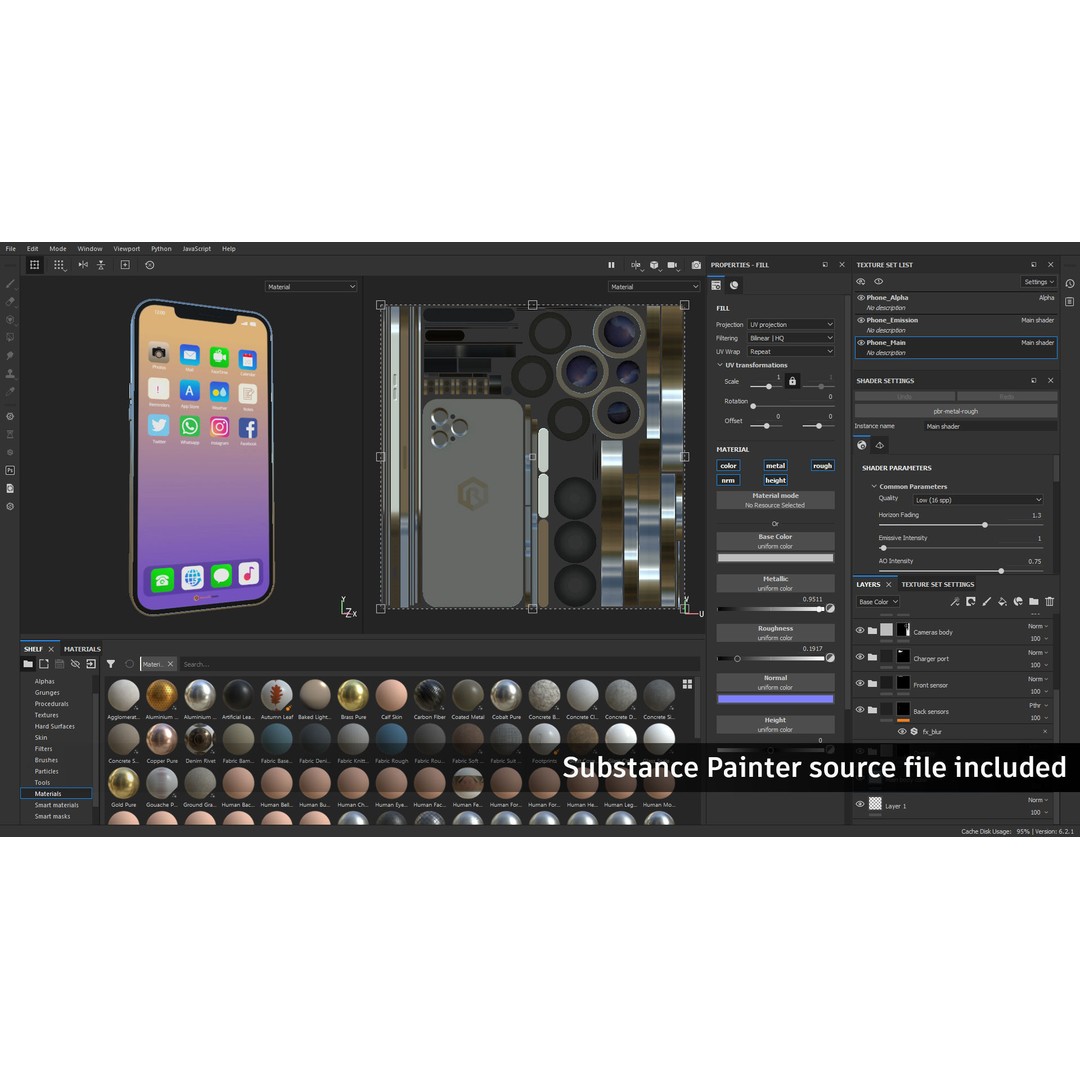Toggle visibility of Phone_Alpha texture set
The height and width of the screenshot is (1080, 1080).
(860, 298)
